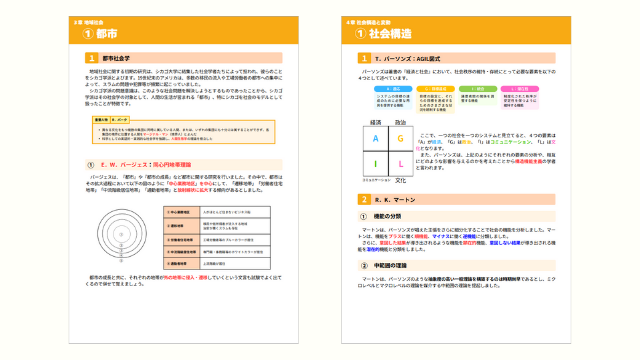Click the T. パーソンズ AGIL section heading
The width and height of the screenshot is (640, 360).
coord(456,58)
